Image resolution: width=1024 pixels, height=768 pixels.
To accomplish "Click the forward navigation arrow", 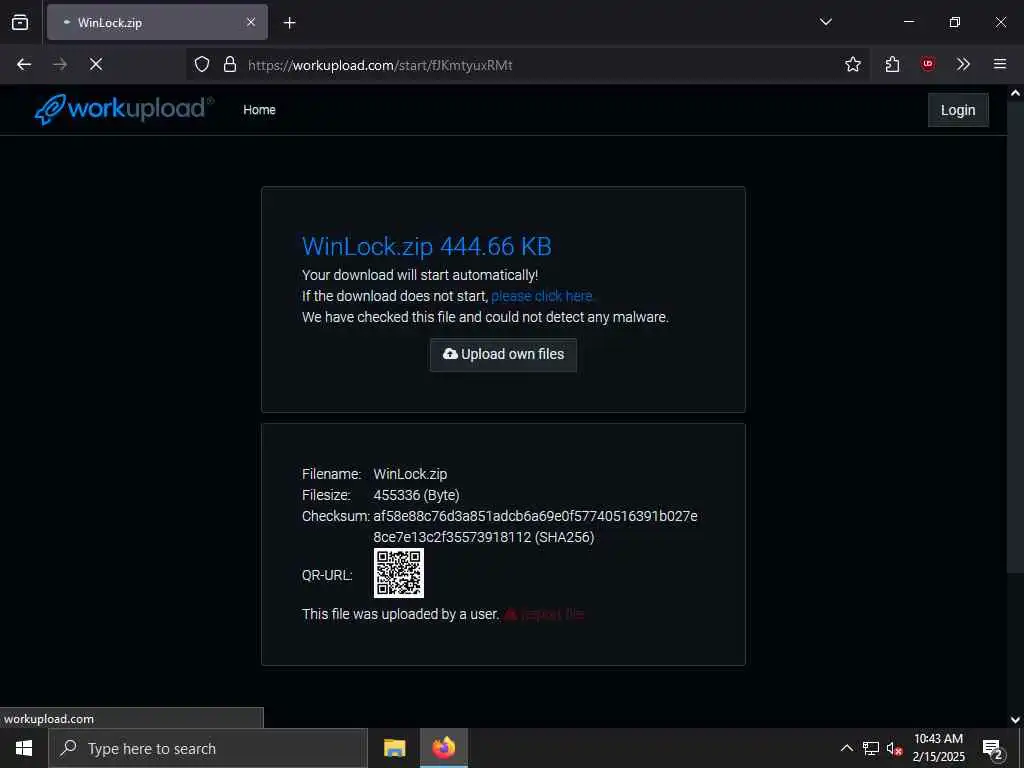I will (x=60, y=64).
